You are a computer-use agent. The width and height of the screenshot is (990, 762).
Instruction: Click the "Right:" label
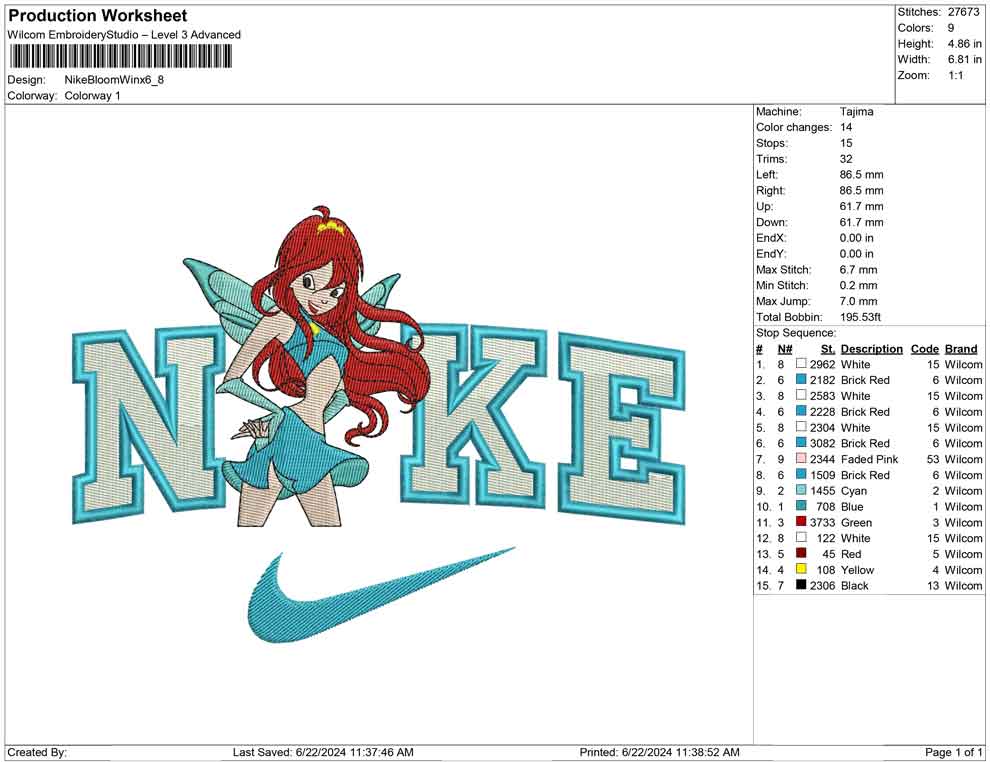pyautogui.click(x=771, y=190)
